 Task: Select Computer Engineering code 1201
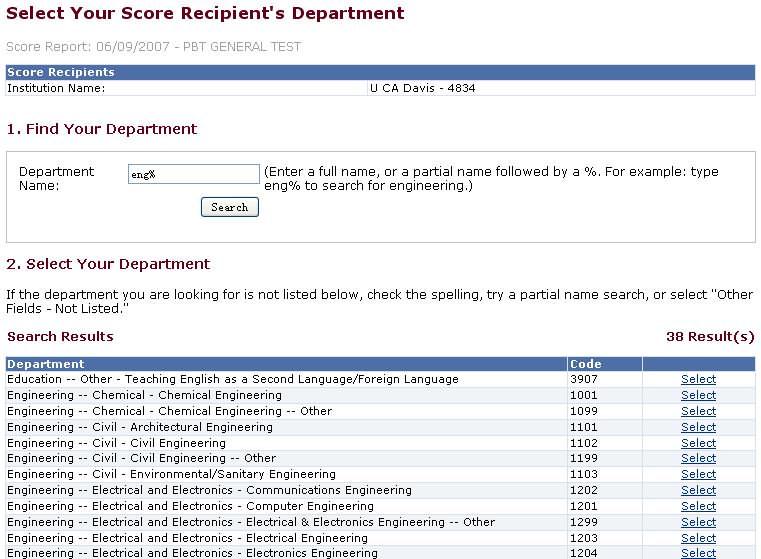[698, 506]
